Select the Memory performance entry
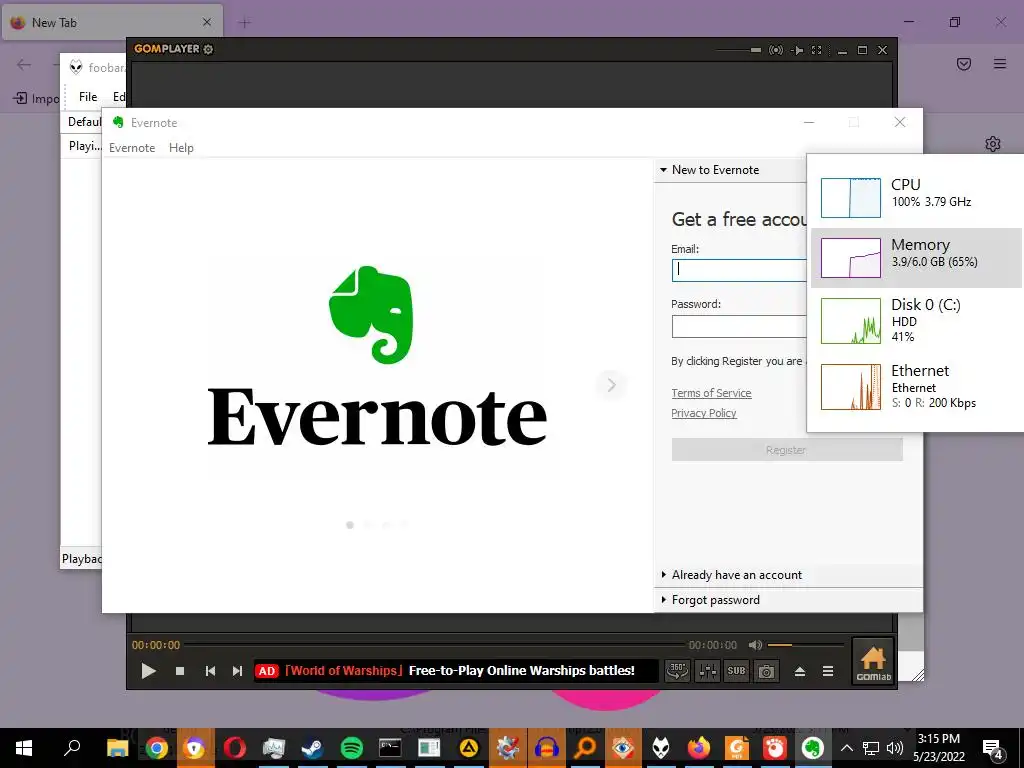1024x768 pixels. point(916,258)
